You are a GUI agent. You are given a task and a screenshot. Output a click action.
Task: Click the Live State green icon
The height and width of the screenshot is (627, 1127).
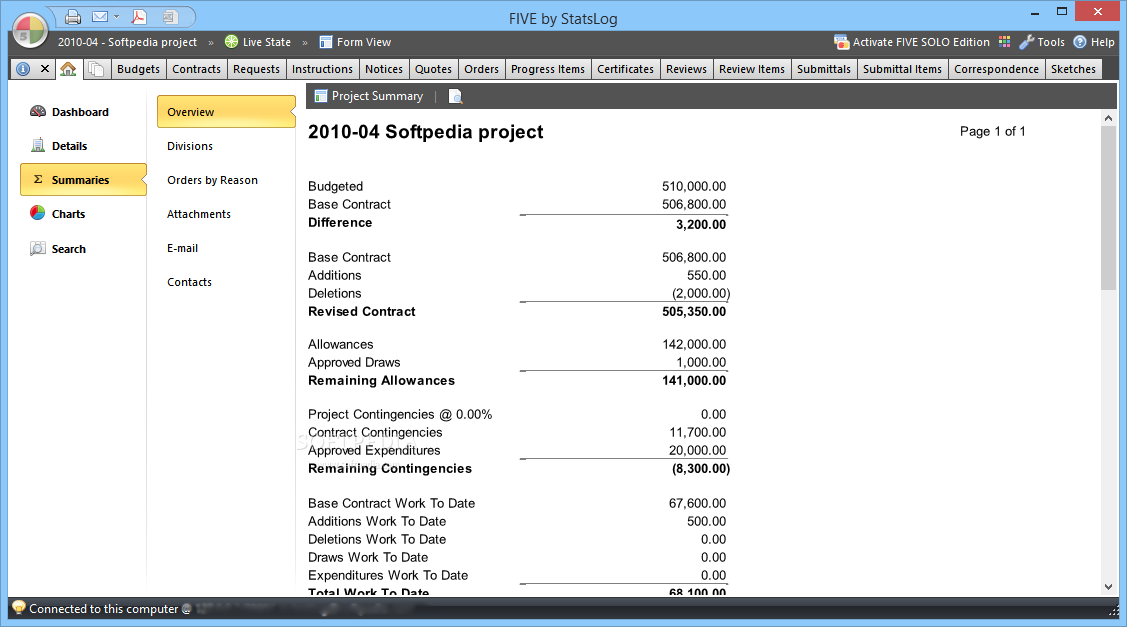coord(231,42)
